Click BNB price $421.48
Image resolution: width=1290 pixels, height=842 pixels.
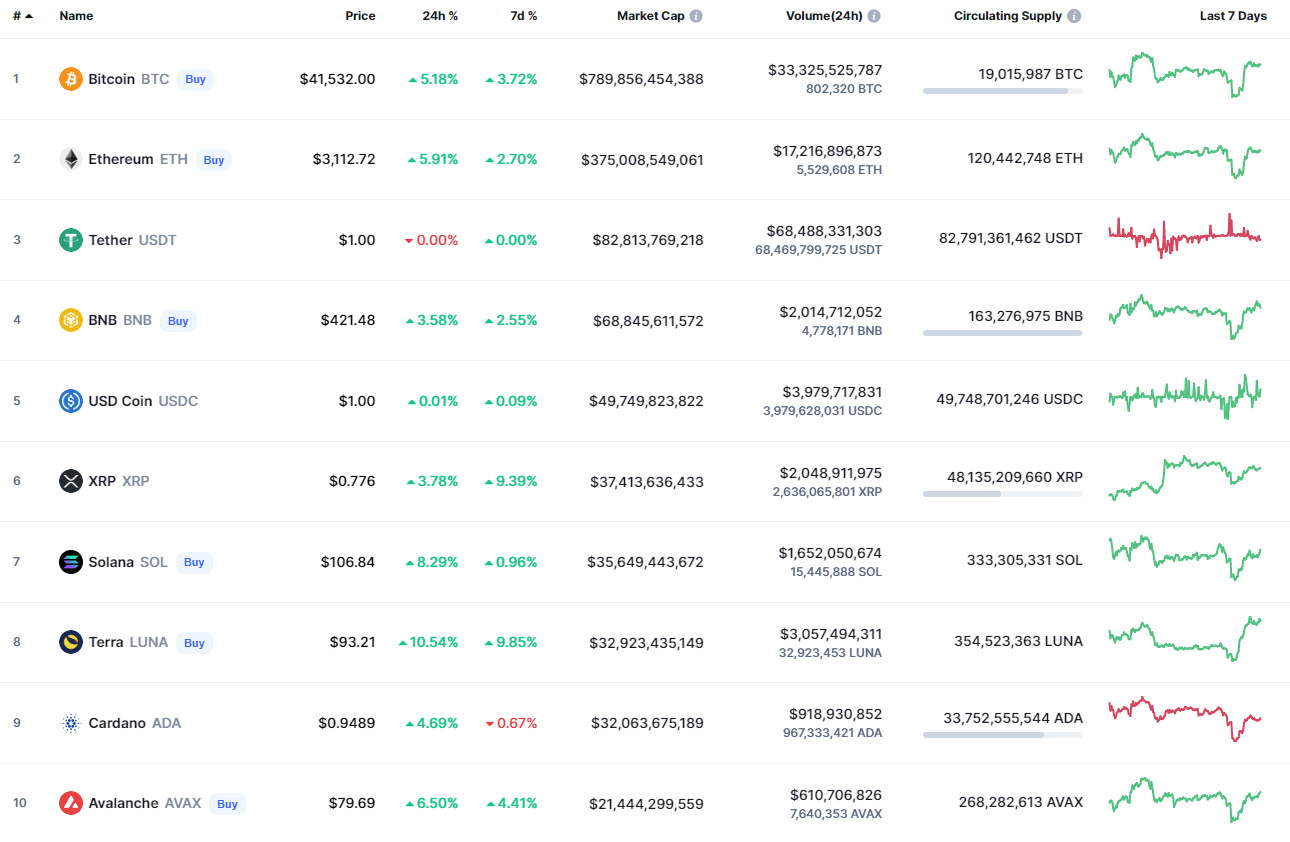[348, 320]
